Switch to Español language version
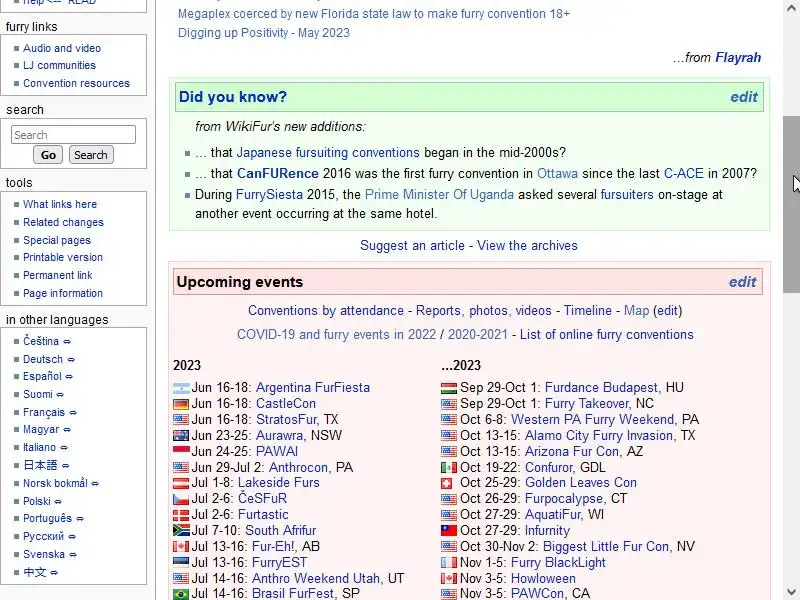The image size is (800, 600). pyautogui.click(x=42, y=377)
